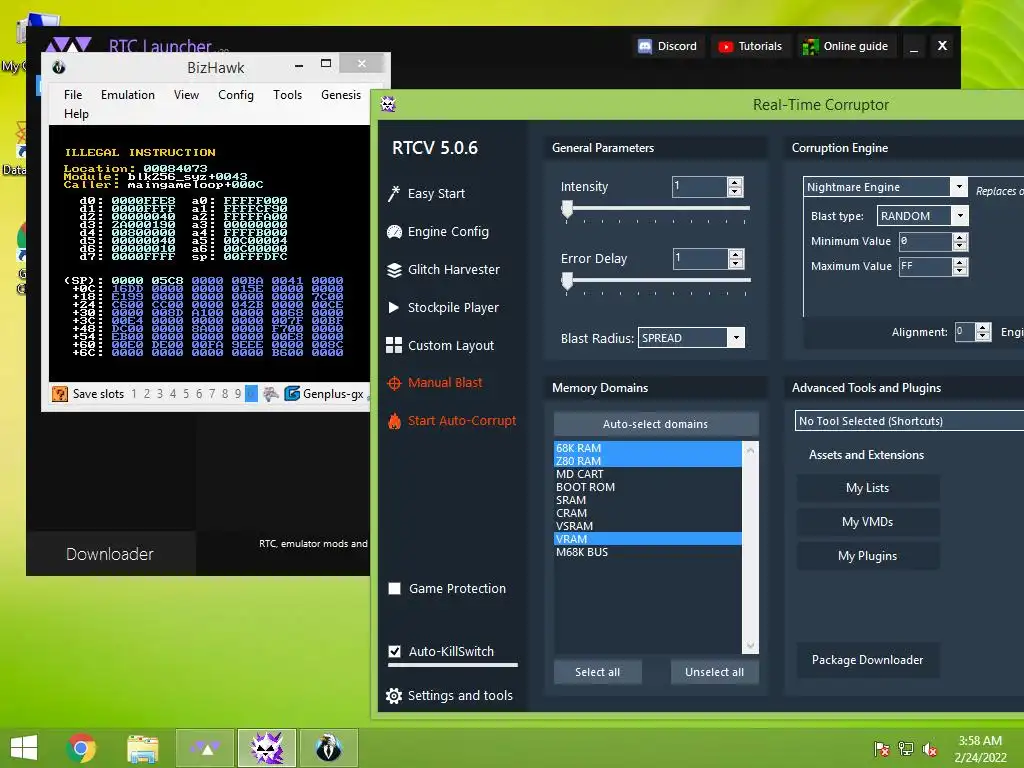Open My Lists button
Screen dimensions: 1024x768
867,488
